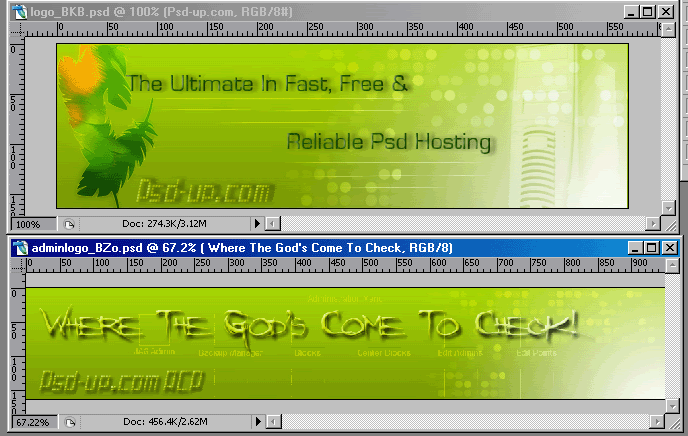Click scroll up arrow in adminlogo_BZo.psd window

click(x=672, y=266)
